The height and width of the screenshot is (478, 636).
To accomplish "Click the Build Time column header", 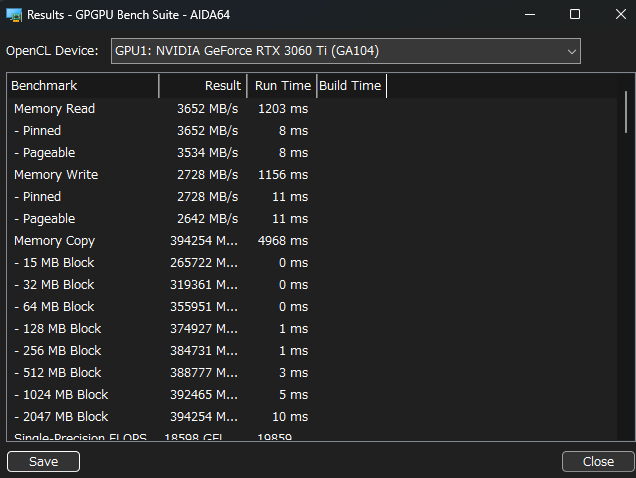I will (x=350, y=86).
